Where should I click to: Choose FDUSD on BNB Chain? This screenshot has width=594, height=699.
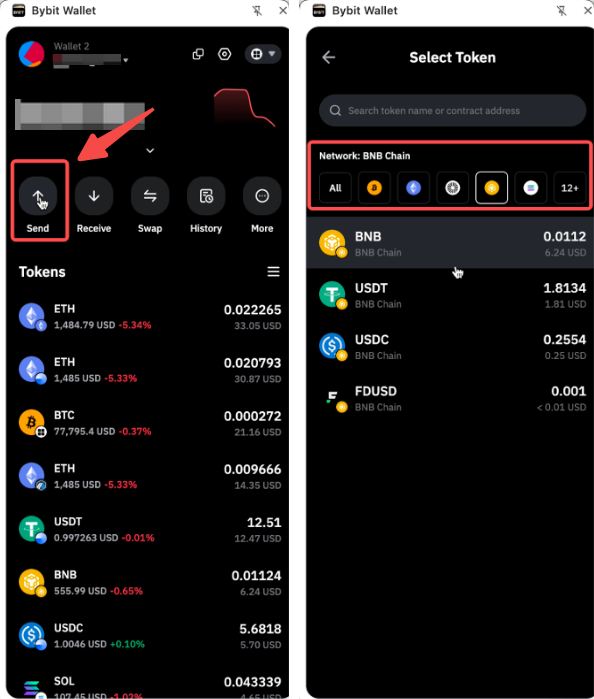click(x=452, y=399)
